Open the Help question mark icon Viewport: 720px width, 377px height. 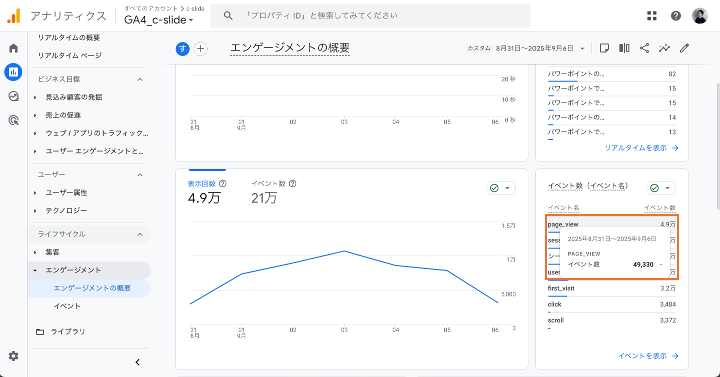675,16
